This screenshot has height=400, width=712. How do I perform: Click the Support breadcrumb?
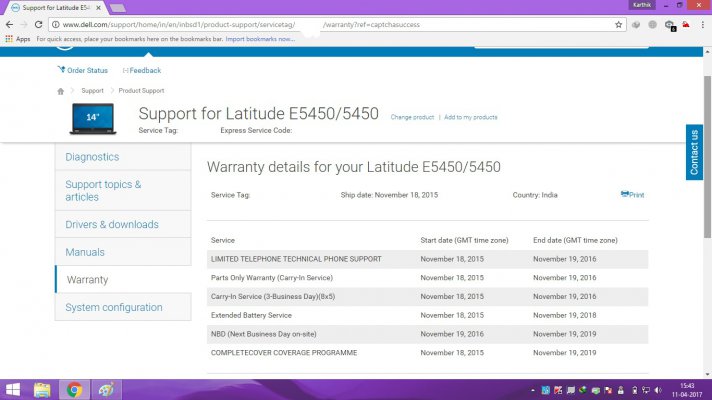pos(92,91)
